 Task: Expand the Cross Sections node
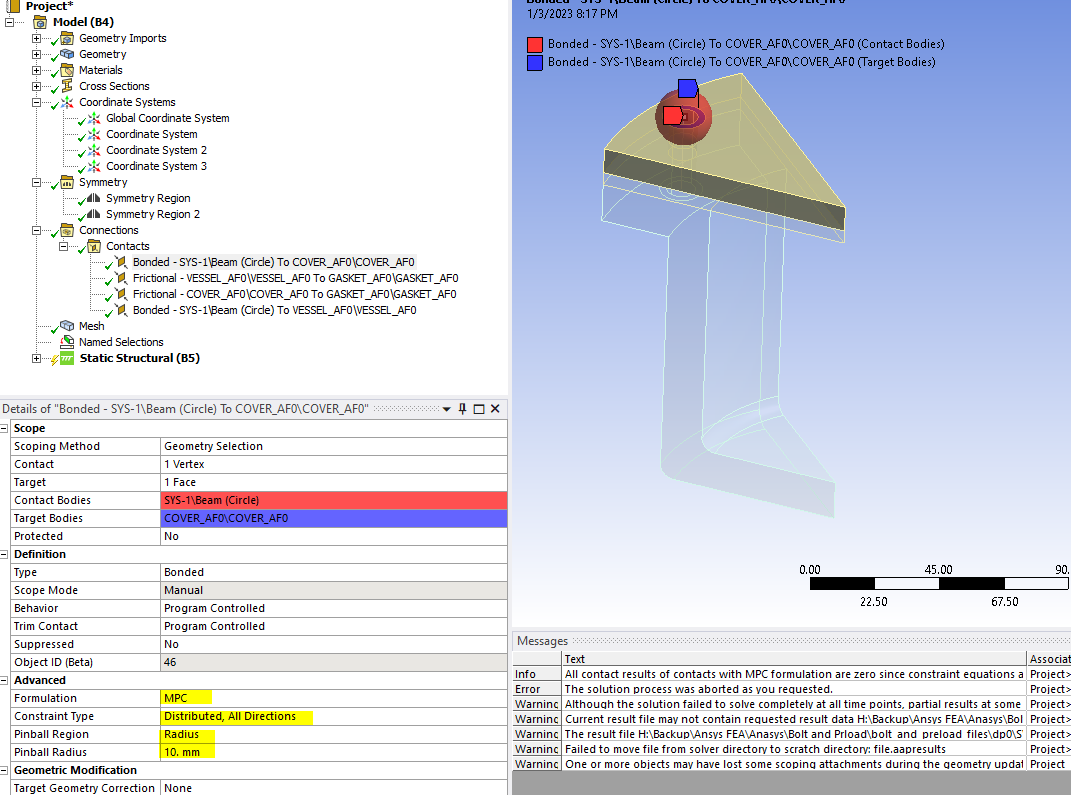point(36,86)
